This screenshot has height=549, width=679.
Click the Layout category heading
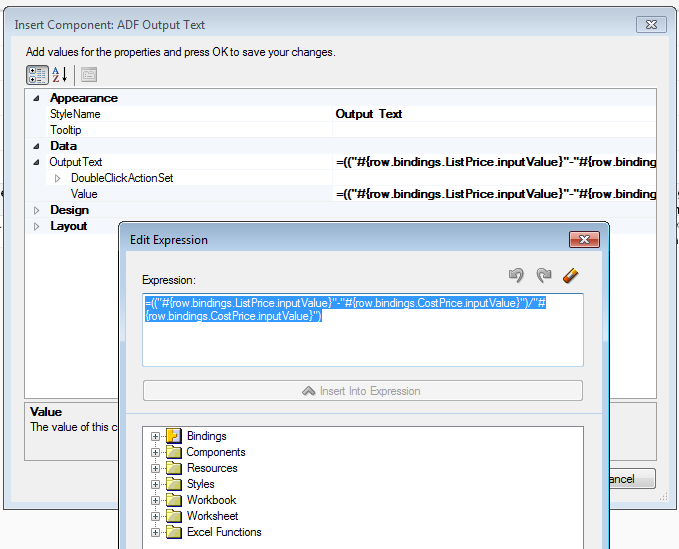(68, 226)
